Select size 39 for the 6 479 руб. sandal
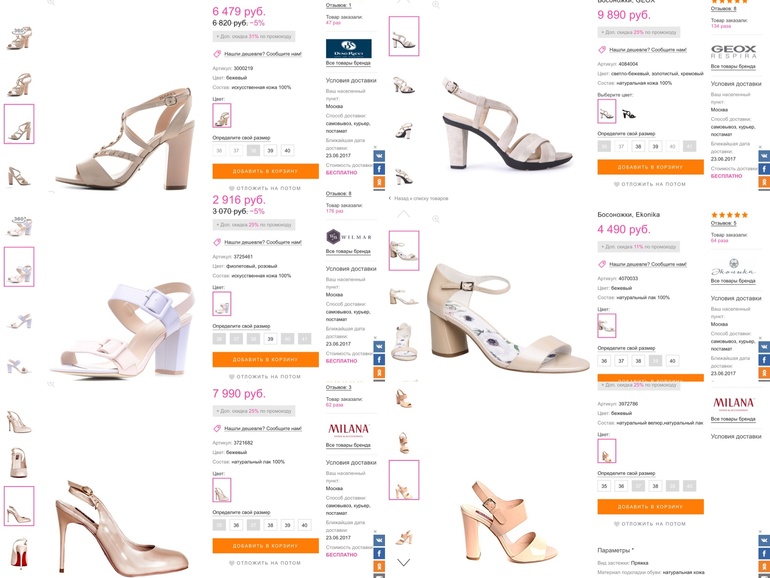Screen dimensions: 770x578 pyautogui.click(x=270, y=151)
